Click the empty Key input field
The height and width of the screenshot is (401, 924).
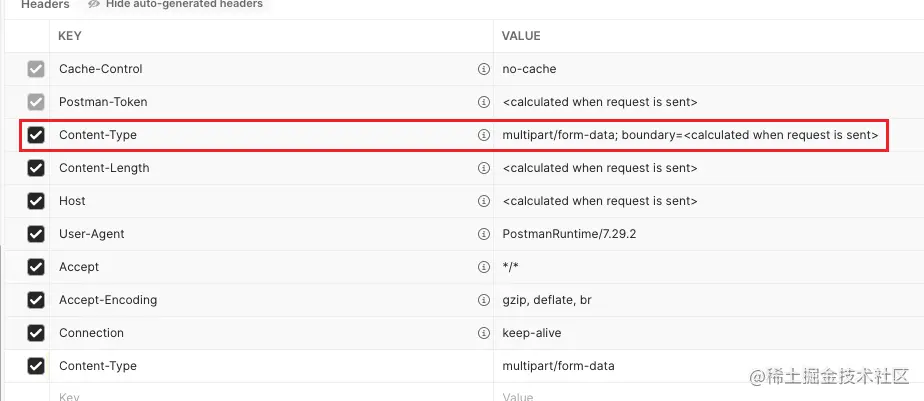pos(271,393)
